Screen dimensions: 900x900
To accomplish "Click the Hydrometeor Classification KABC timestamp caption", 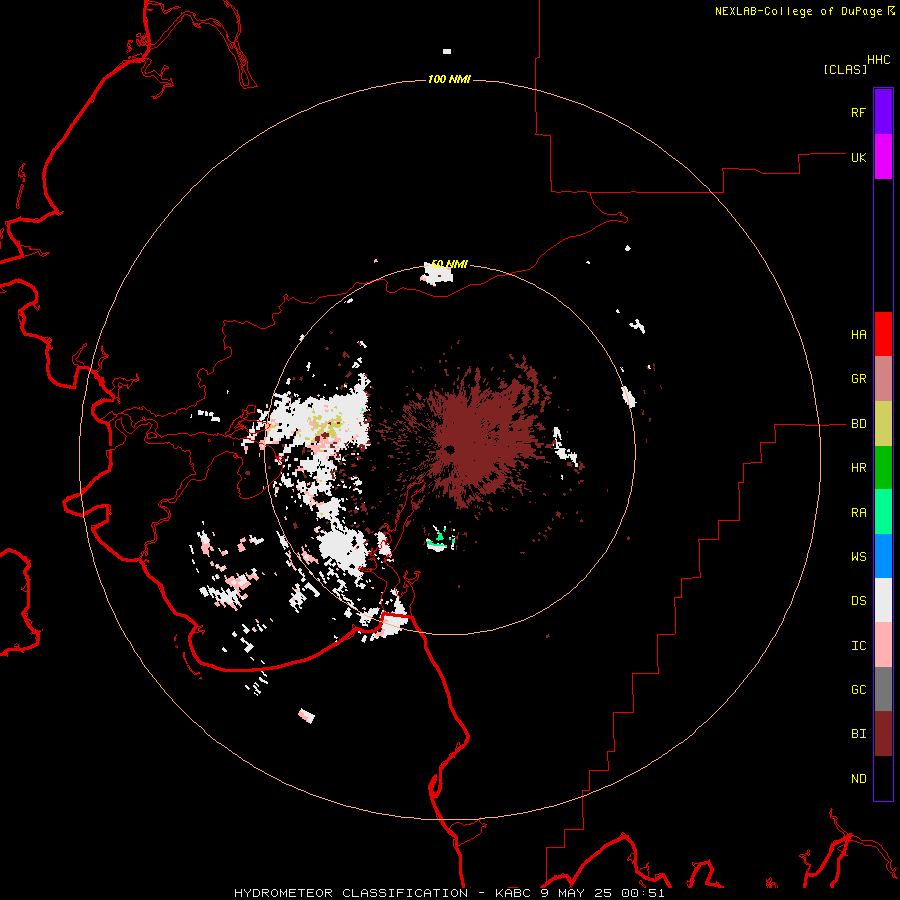I will click(449, 893).
